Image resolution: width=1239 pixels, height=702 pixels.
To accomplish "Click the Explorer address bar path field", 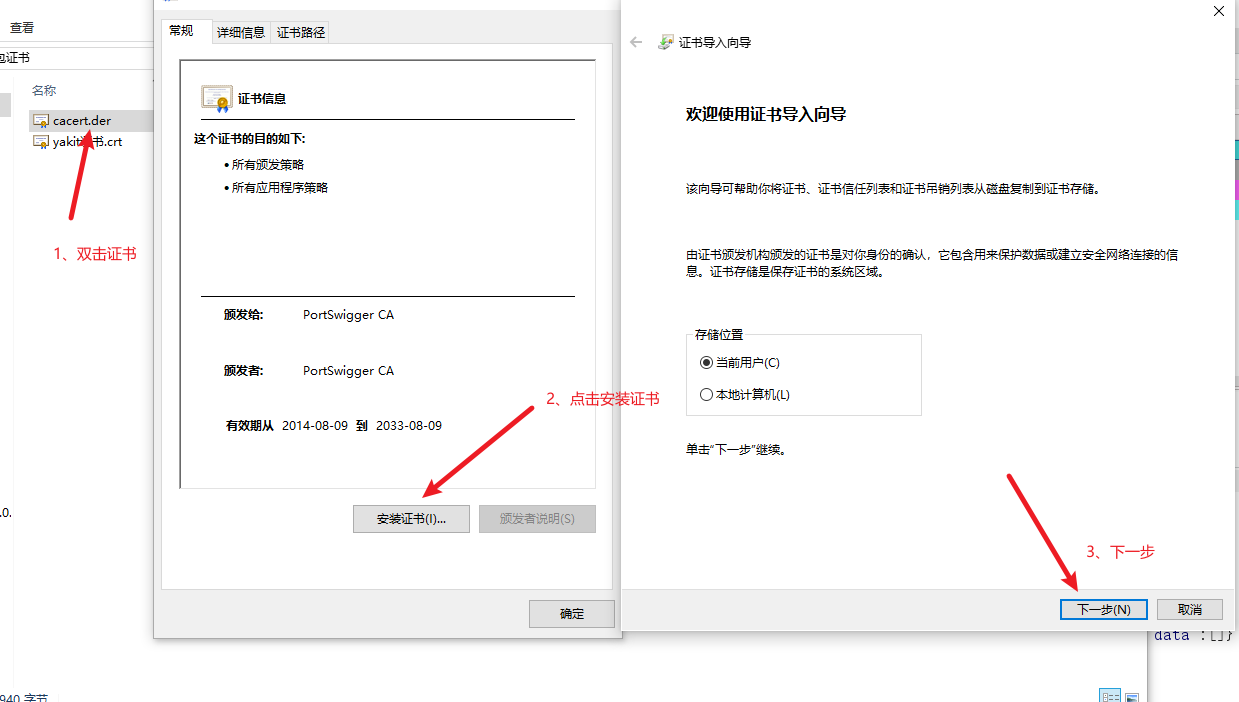I will 70,58.
